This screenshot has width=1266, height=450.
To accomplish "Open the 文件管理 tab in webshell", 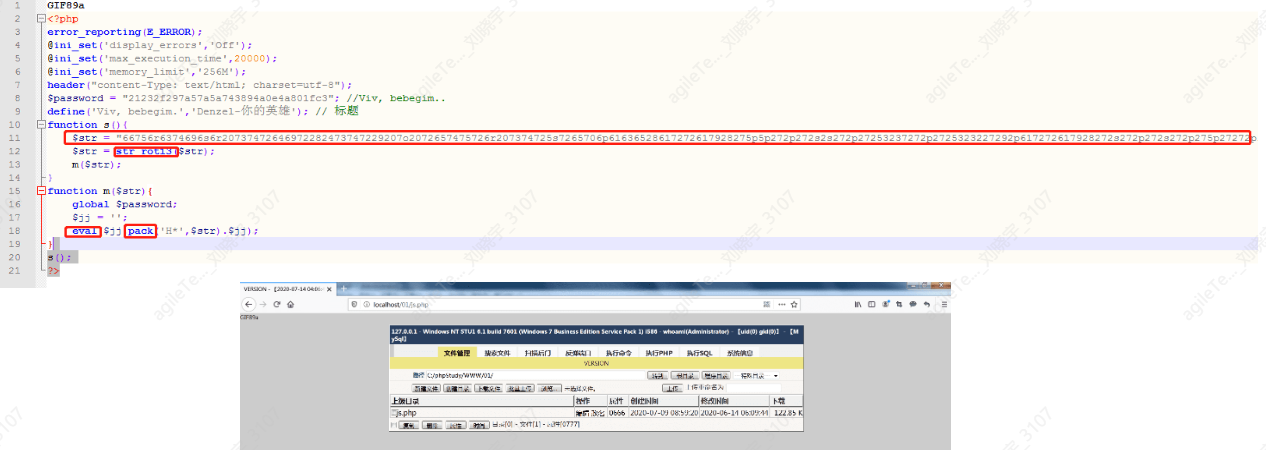I will point(457,353).
